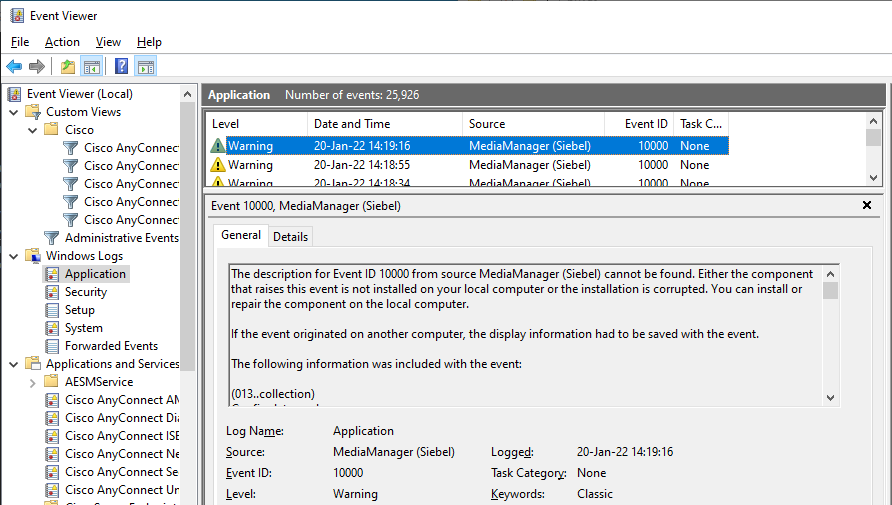The image size is (892, 505).
Task: Go forward with the gray right arrow
Action: 37,67
